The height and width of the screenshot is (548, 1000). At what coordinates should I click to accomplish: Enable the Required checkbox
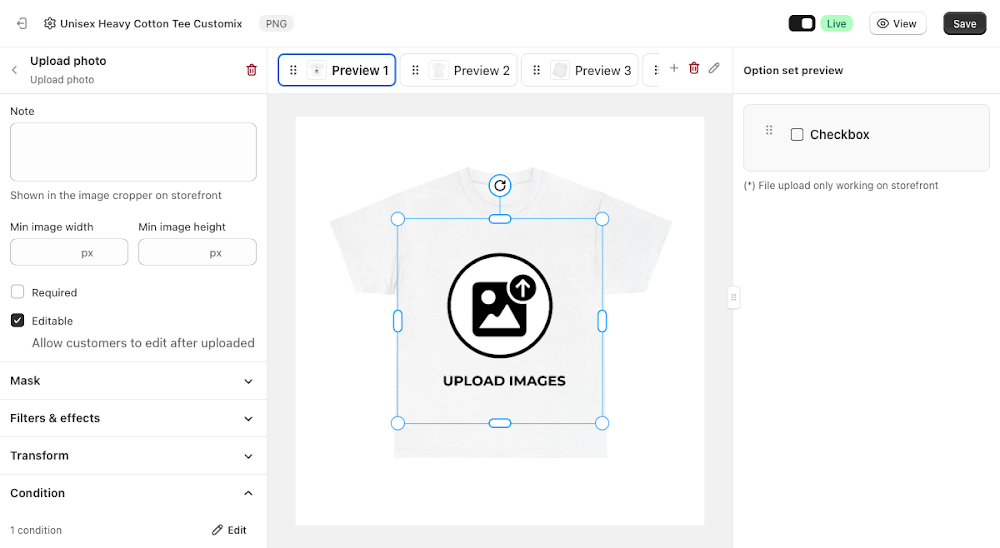17,292
